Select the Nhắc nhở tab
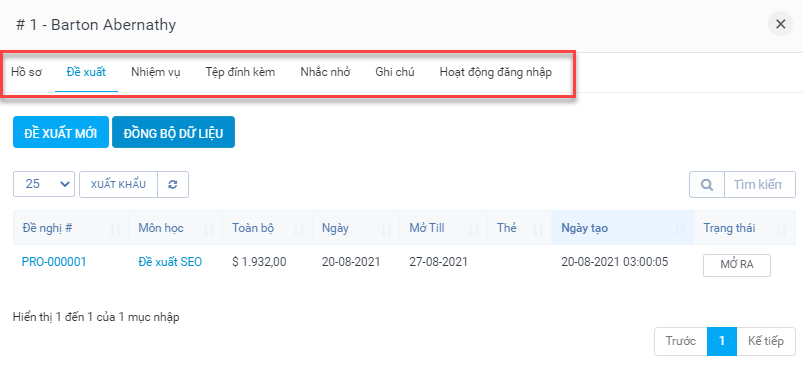This screenshot has width=803, height=372. (x=325, y=72)
